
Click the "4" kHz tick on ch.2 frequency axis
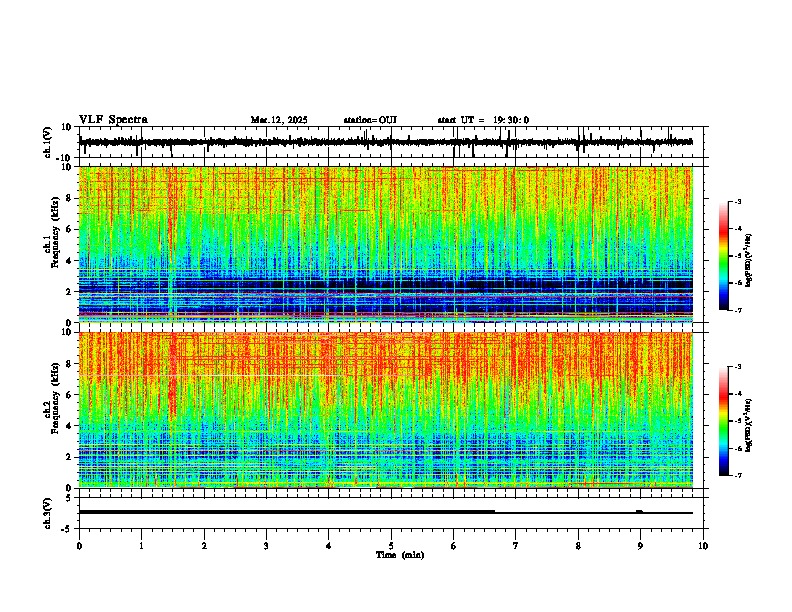click(x=69, y=426)
